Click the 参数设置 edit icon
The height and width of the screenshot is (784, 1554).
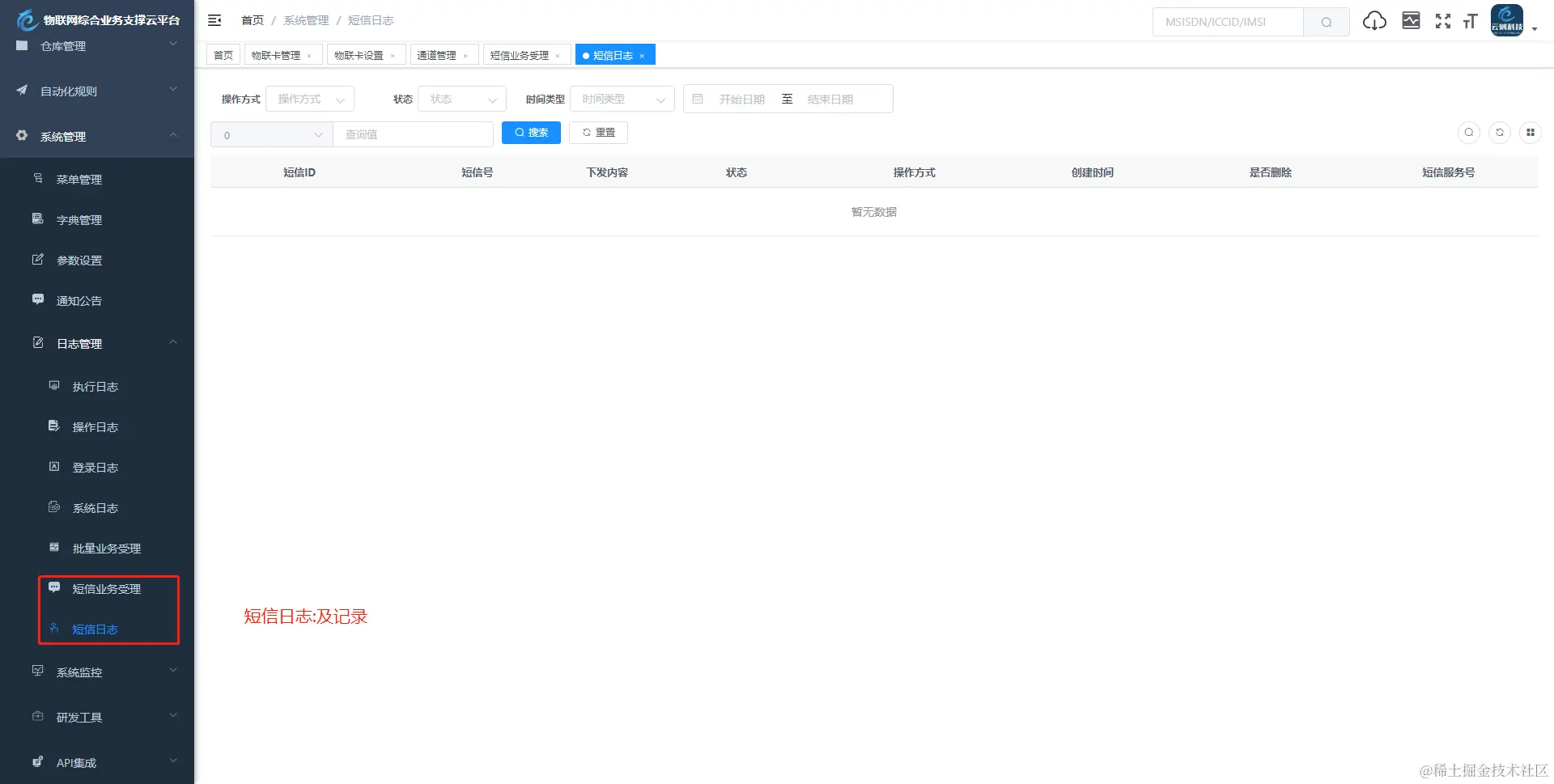[x=38, y=259]
